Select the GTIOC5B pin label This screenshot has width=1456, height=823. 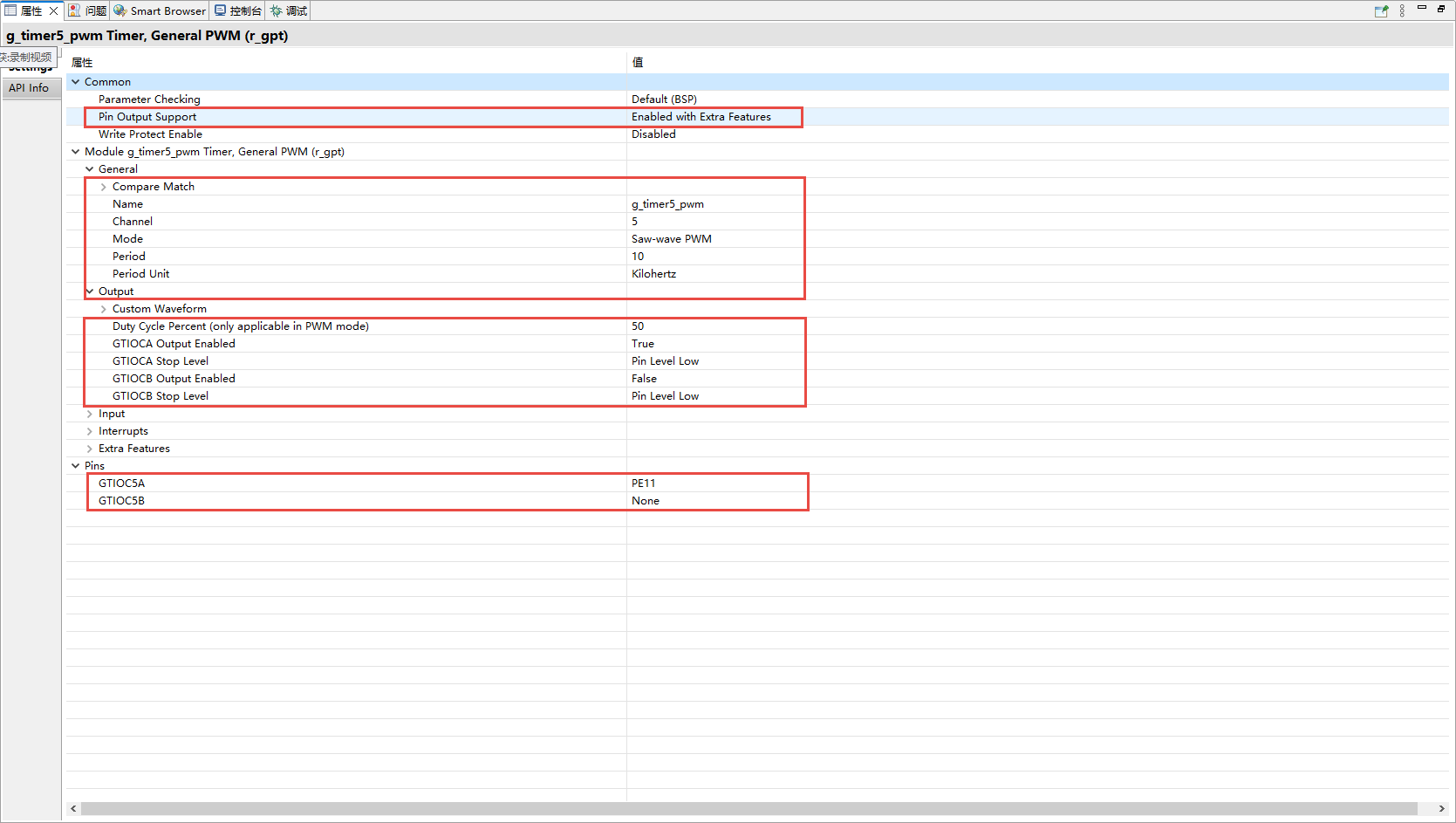(121, 501)
